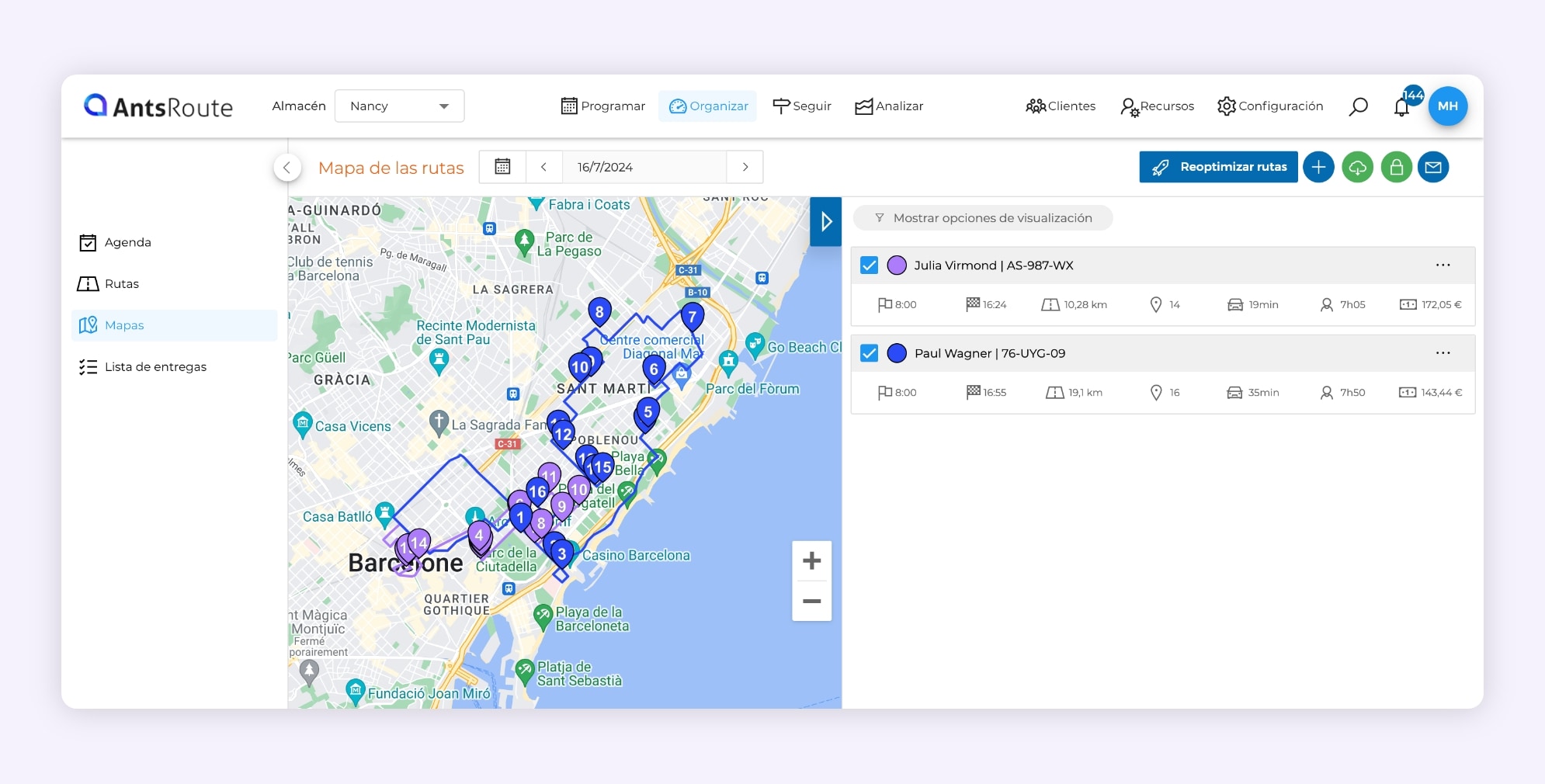Show the visualization options filter
Screen dimensions: 1545x784
tap(983, 218)
